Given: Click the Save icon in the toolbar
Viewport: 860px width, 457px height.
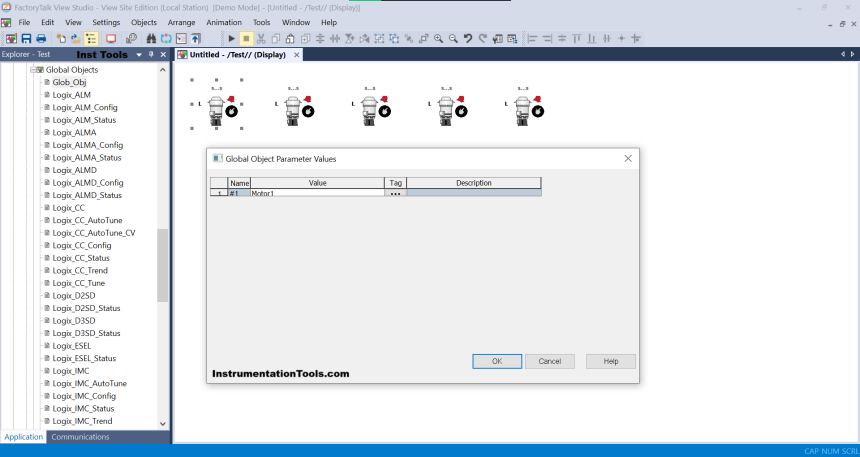Looking at the screenshot, I should [x=27, y=39].
